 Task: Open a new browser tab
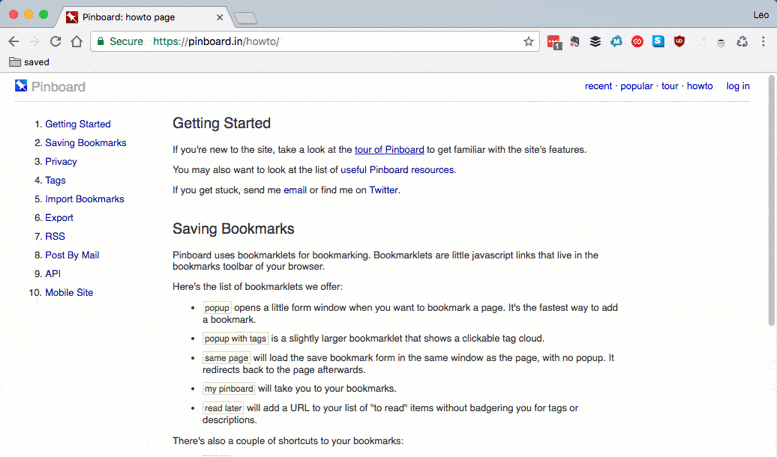[x=245, y=18]
